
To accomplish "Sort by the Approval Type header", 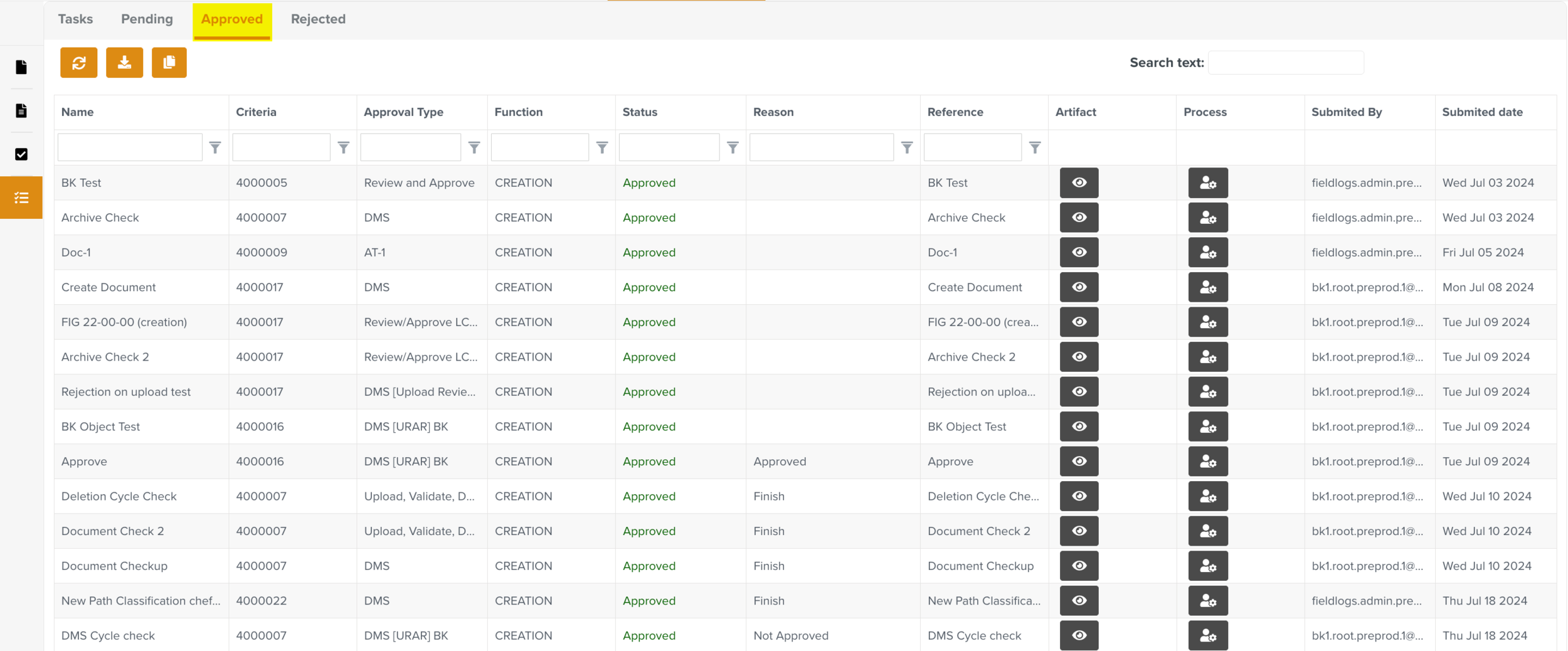I will tap(403, 112).
